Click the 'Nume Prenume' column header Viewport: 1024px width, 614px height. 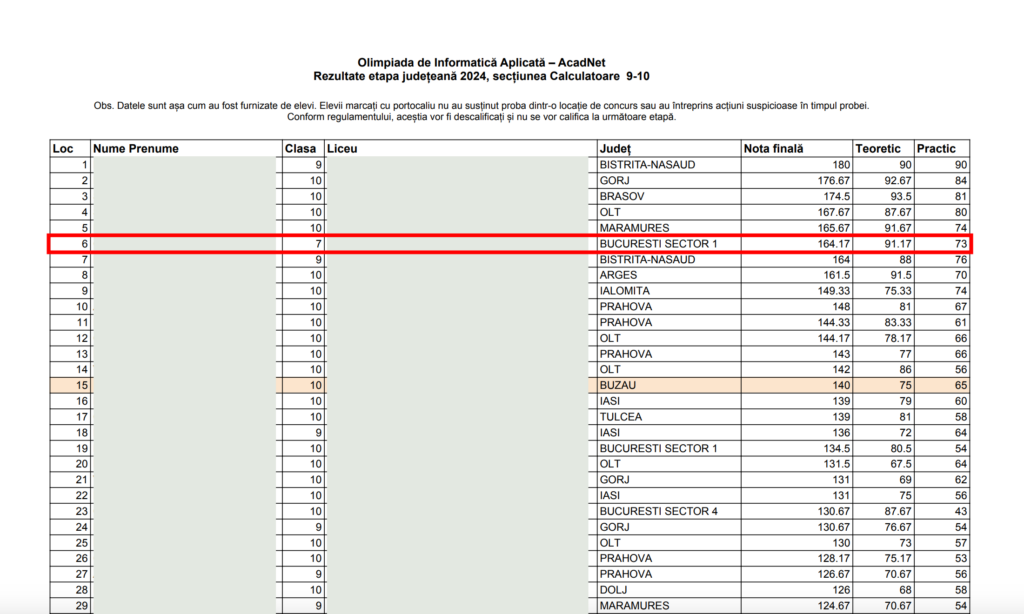click(x=136, y=149)
